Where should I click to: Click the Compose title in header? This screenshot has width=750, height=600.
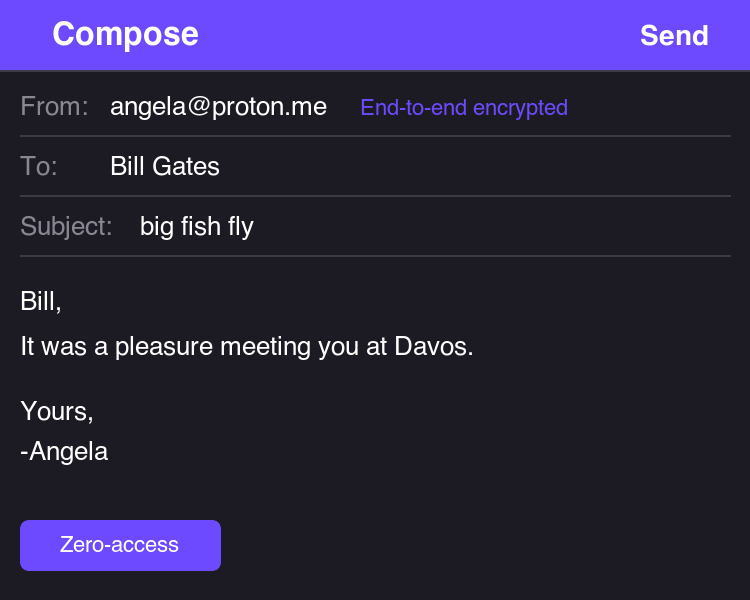coord(125,34)
